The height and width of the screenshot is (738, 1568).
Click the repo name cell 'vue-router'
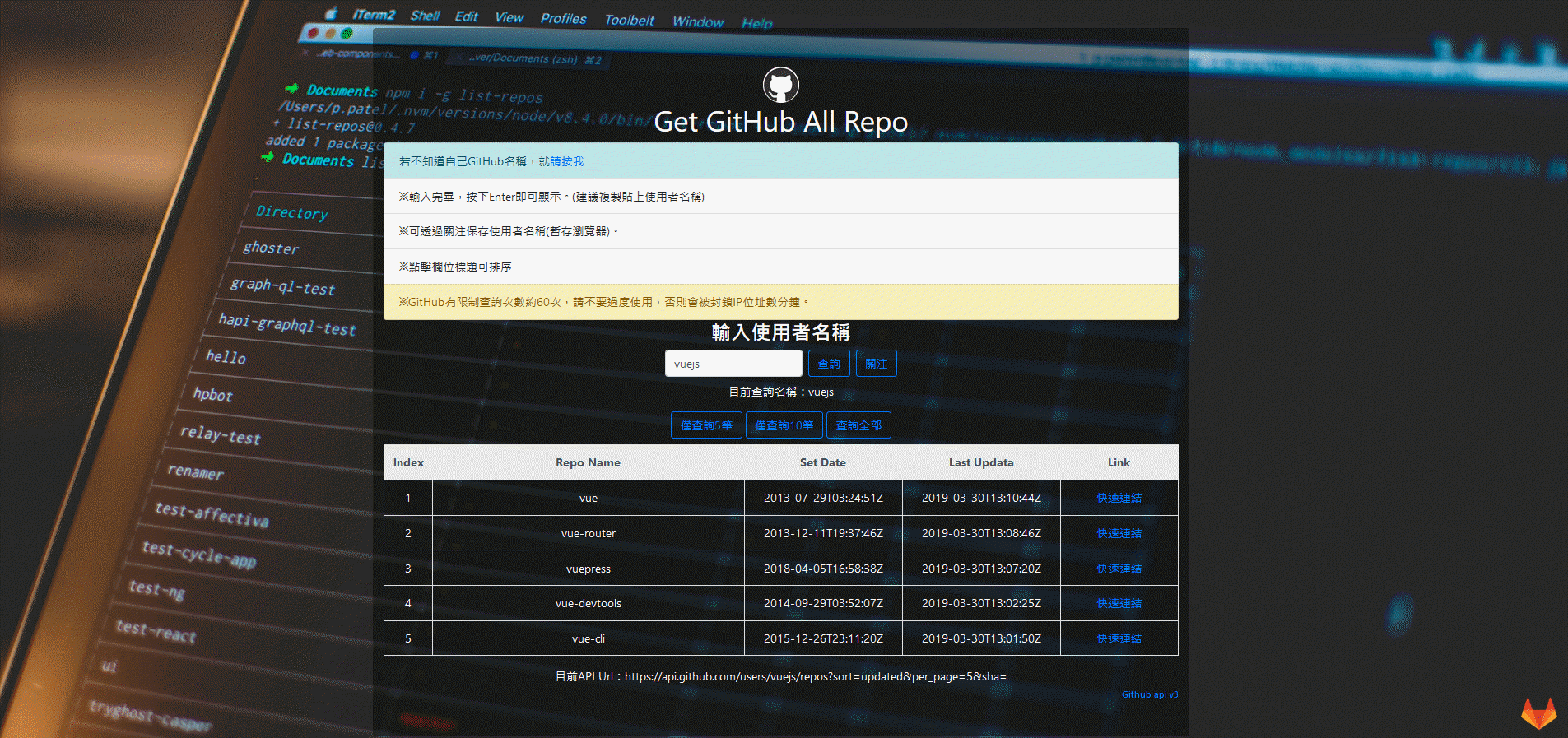(x=588, y=533)
